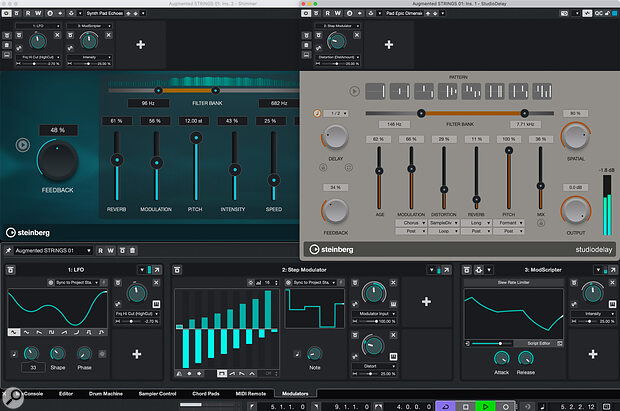Screen dimensions: 620x411
Task: Click the StudioDelay SPATIAL knob
Action: pos(575,136)
